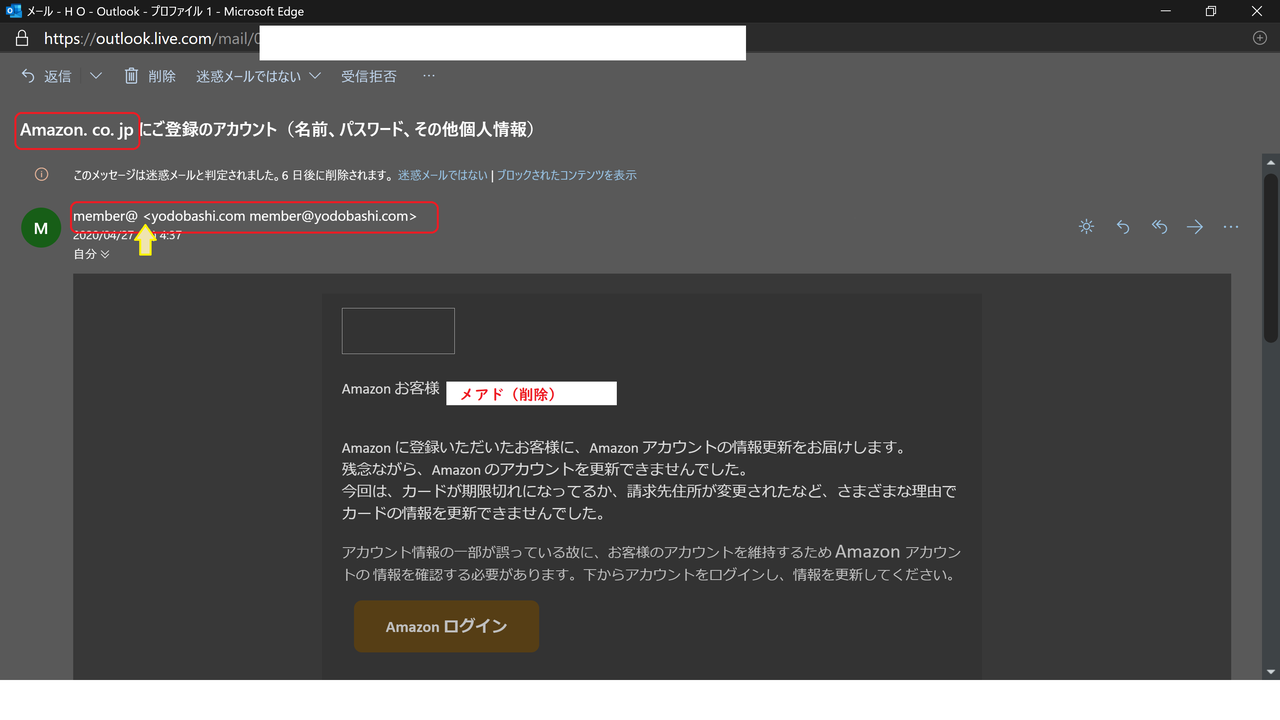Image resolution: width=1280 pixels, height=720 pixels.
Task: Click the reply-all double arrow icon
Action: pyautogui.click(x=1159, y=227)
